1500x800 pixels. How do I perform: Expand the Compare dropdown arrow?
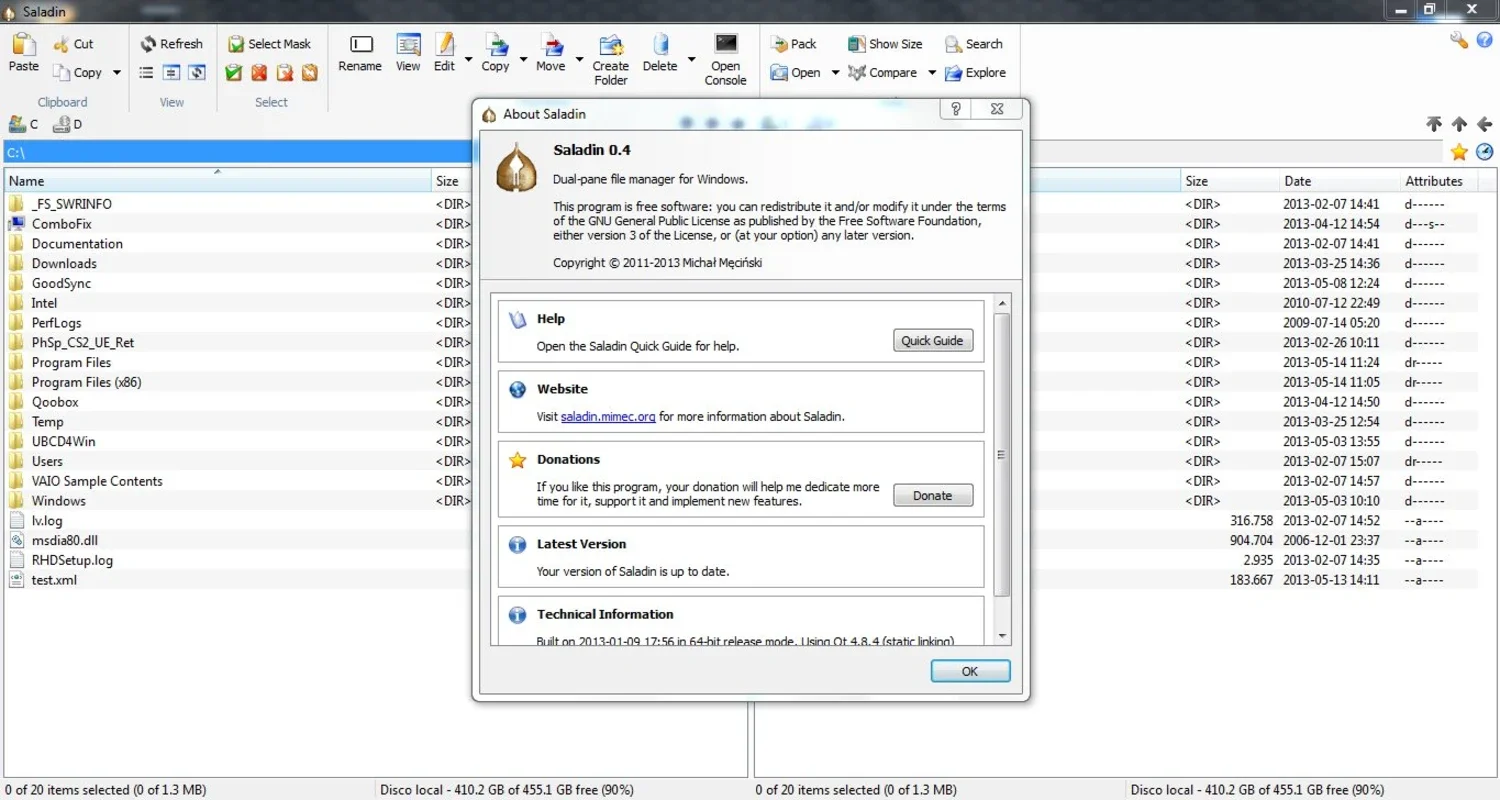click(x=931, y=72)
